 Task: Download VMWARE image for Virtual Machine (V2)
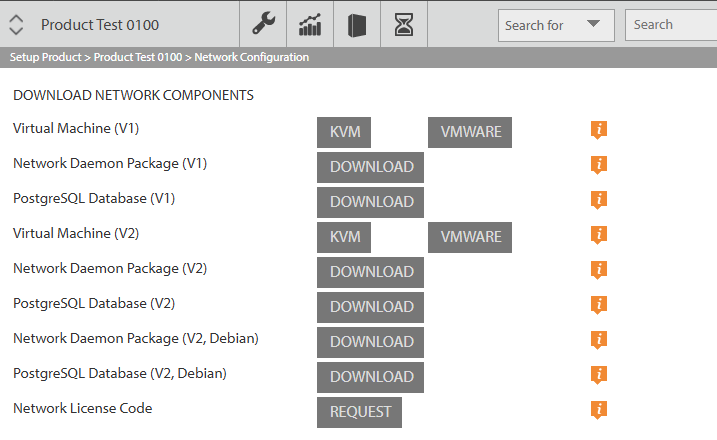[470, 237]
